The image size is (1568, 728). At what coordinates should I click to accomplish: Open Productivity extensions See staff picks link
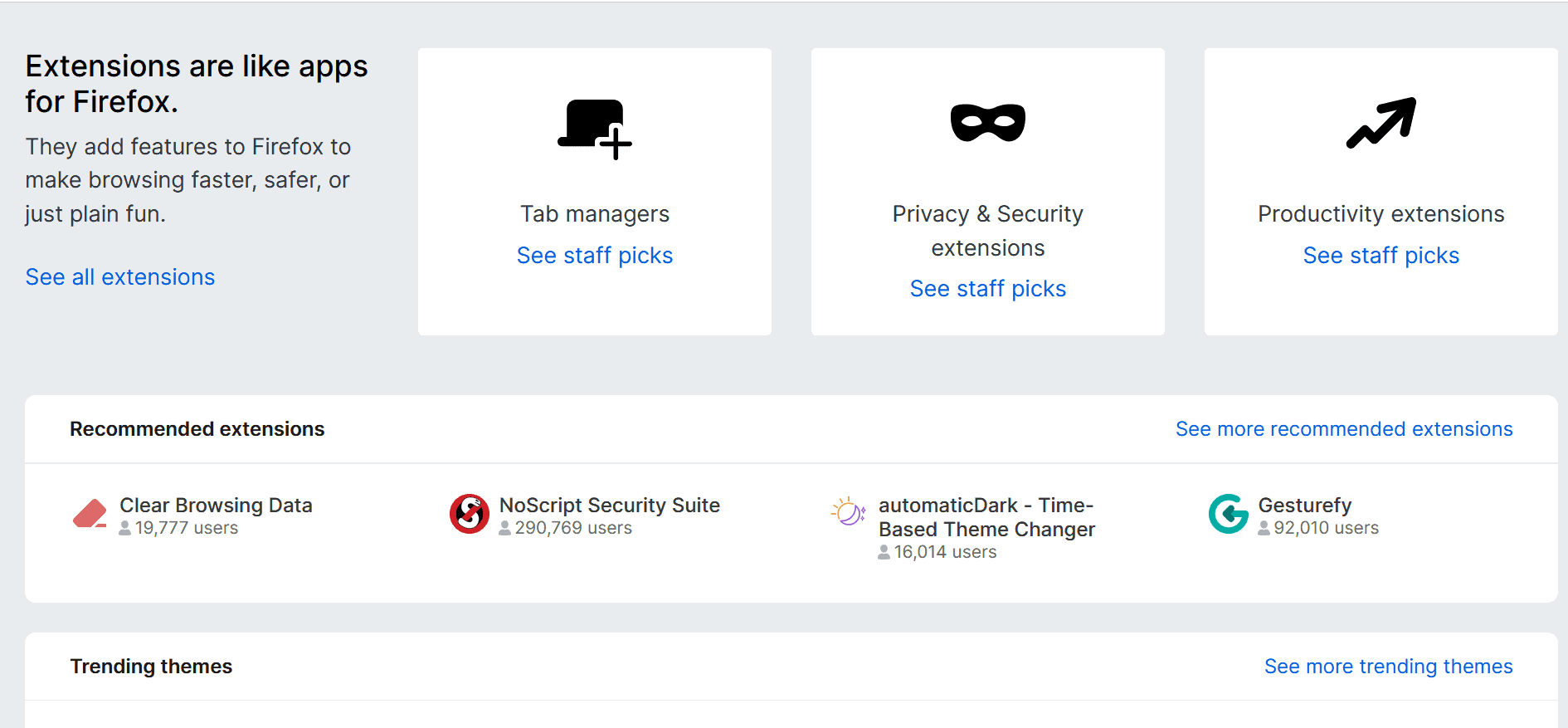1381,256
